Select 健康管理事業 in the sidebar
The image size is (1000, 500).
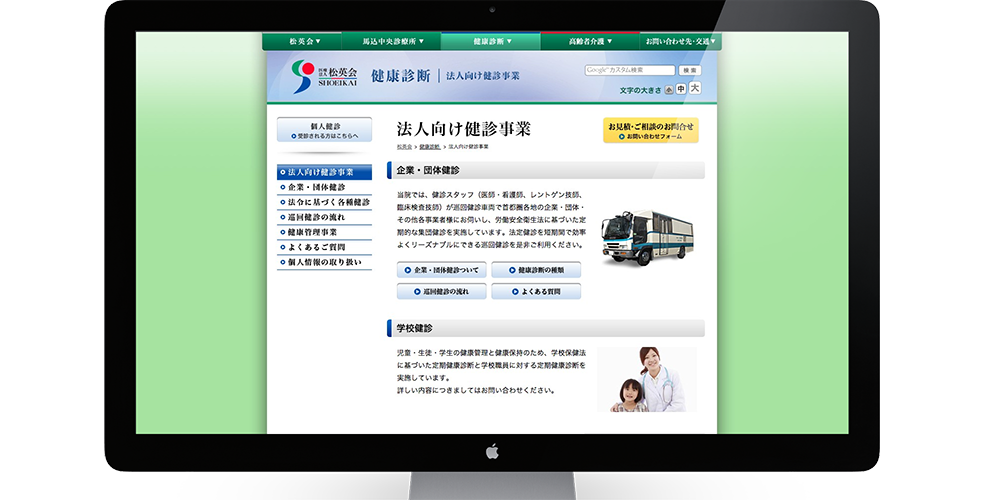(x=324, y=232)
